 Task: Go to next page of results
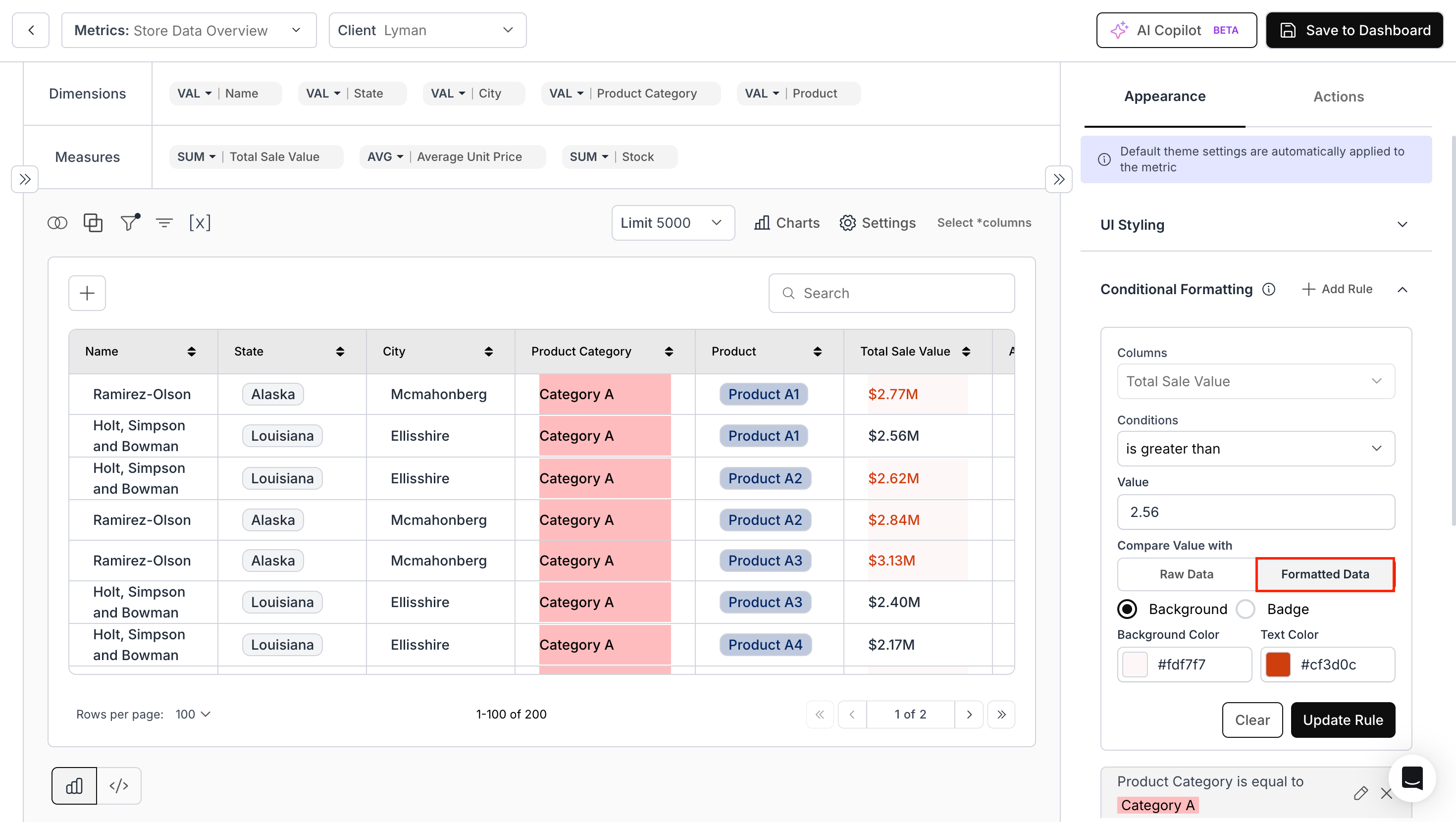[x=969, y=715]
